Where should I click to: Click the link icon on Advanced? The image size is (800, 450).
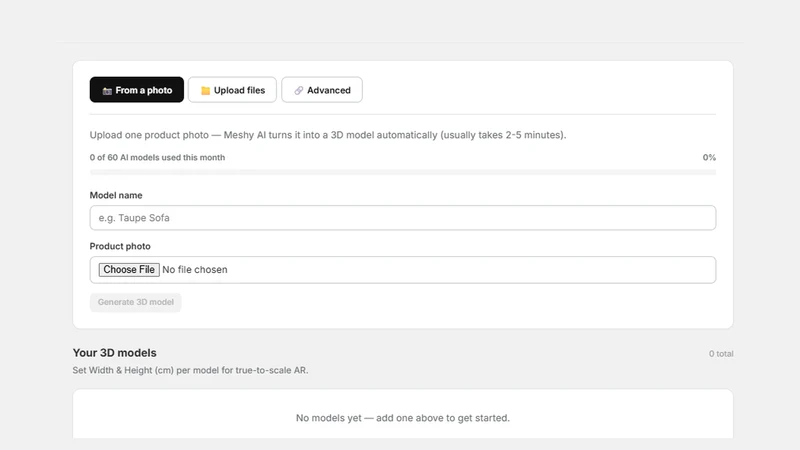[x=298, y=90]
